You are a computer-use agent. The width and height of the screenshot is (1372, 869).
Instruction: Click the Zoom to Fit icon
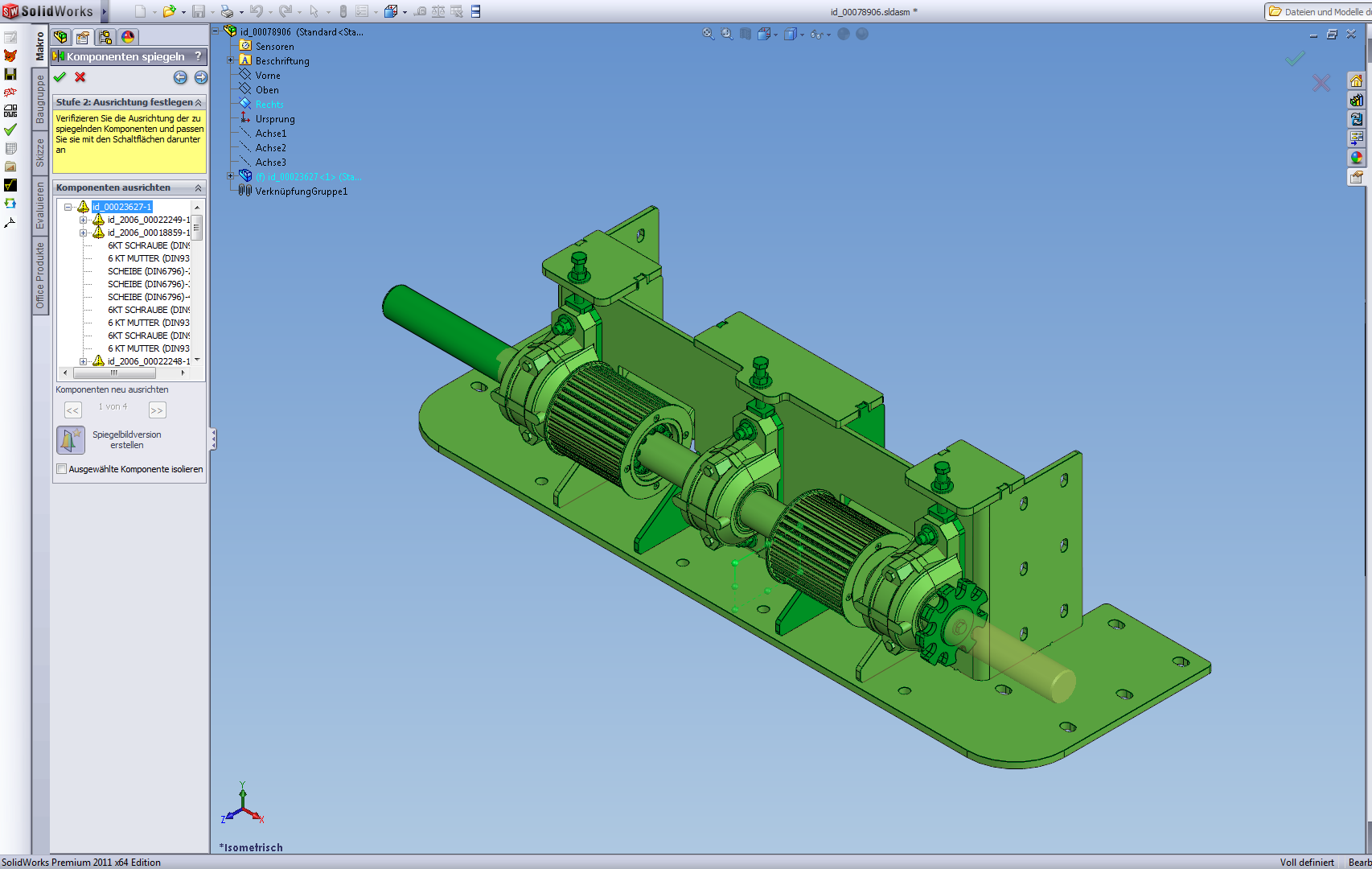pyautogui.click(x=708, y=34)
